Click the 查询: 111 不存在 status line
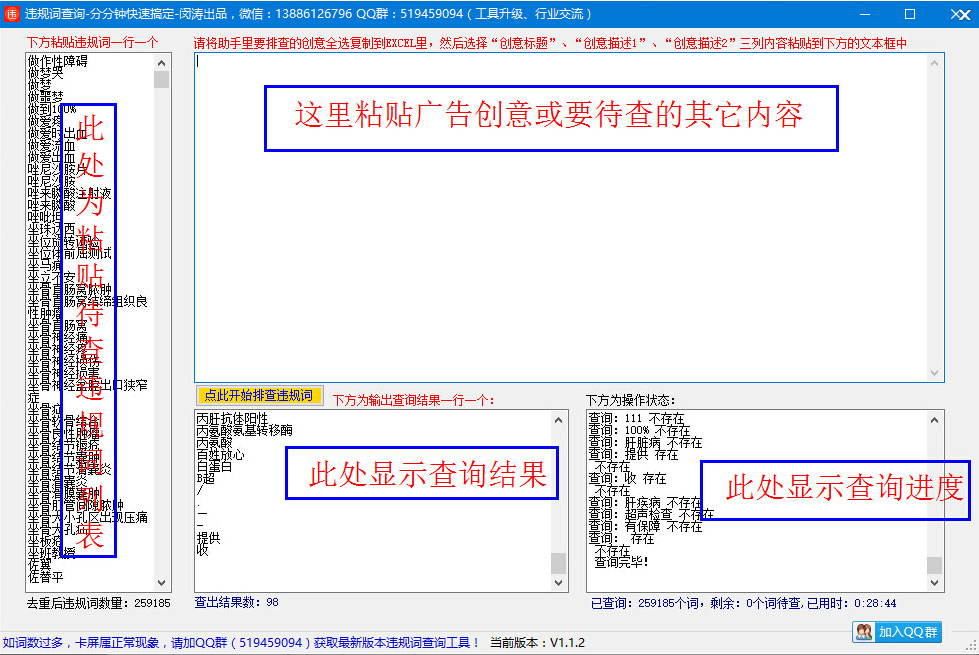Screen dimensions: 979x655 click(636, 418)
